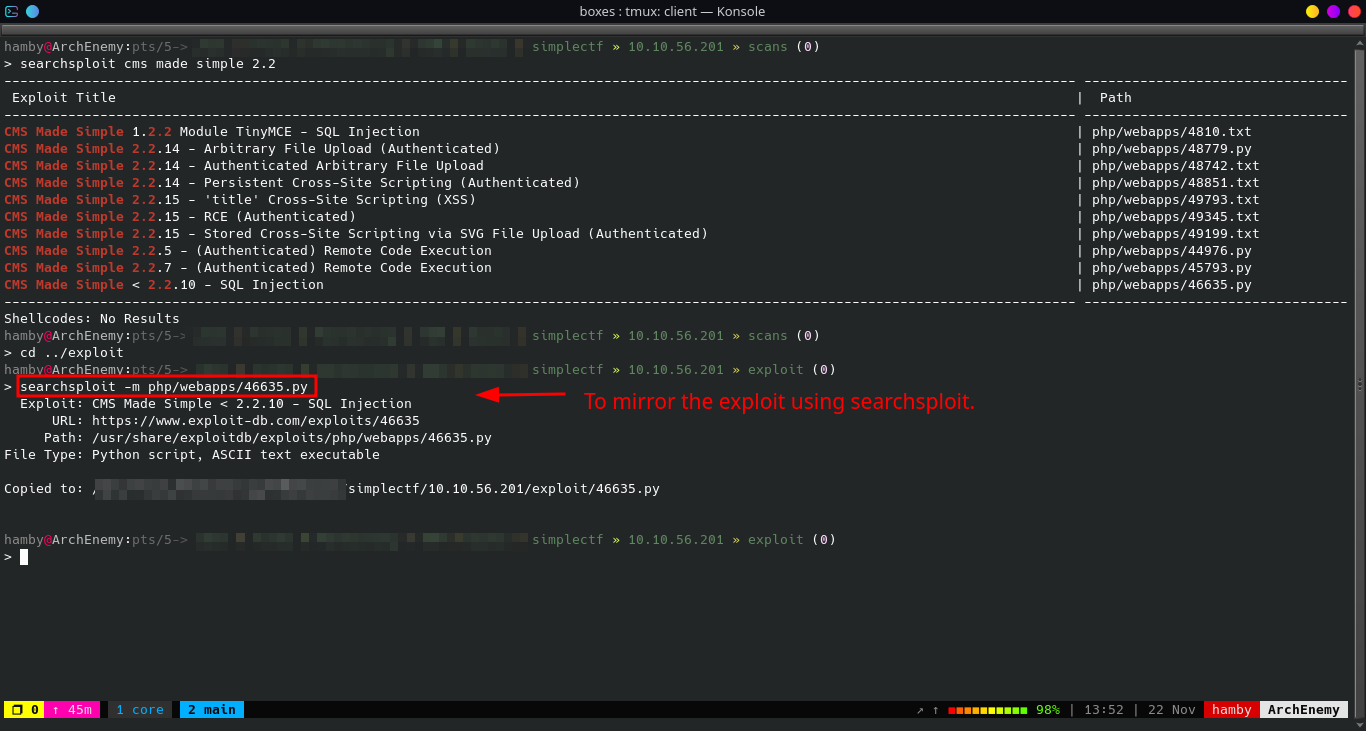Viewport: 1366px width, 731px height.
Task: Click the 'Path: /usr/share/exploitdb/exploits' line
Action: [268, 437]
